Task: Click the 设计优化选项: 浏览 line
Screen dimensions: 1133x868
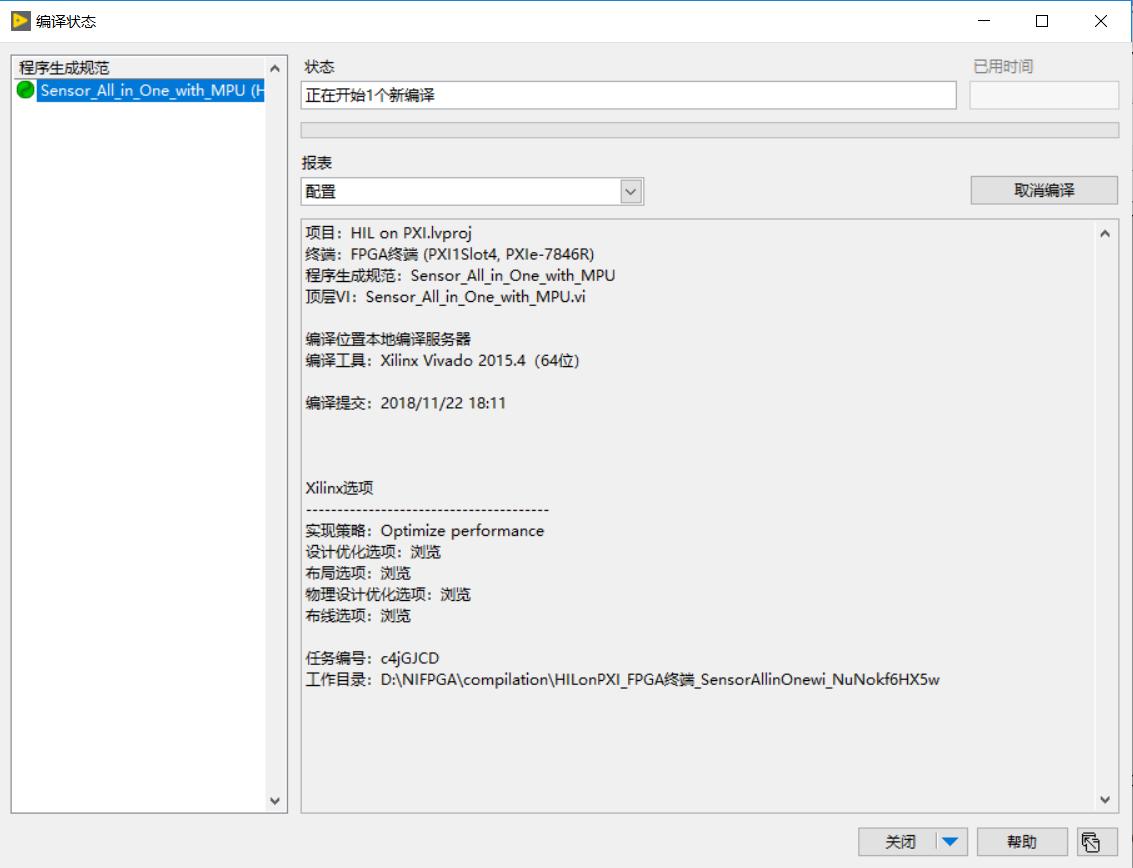Action: tap(373, 552)
